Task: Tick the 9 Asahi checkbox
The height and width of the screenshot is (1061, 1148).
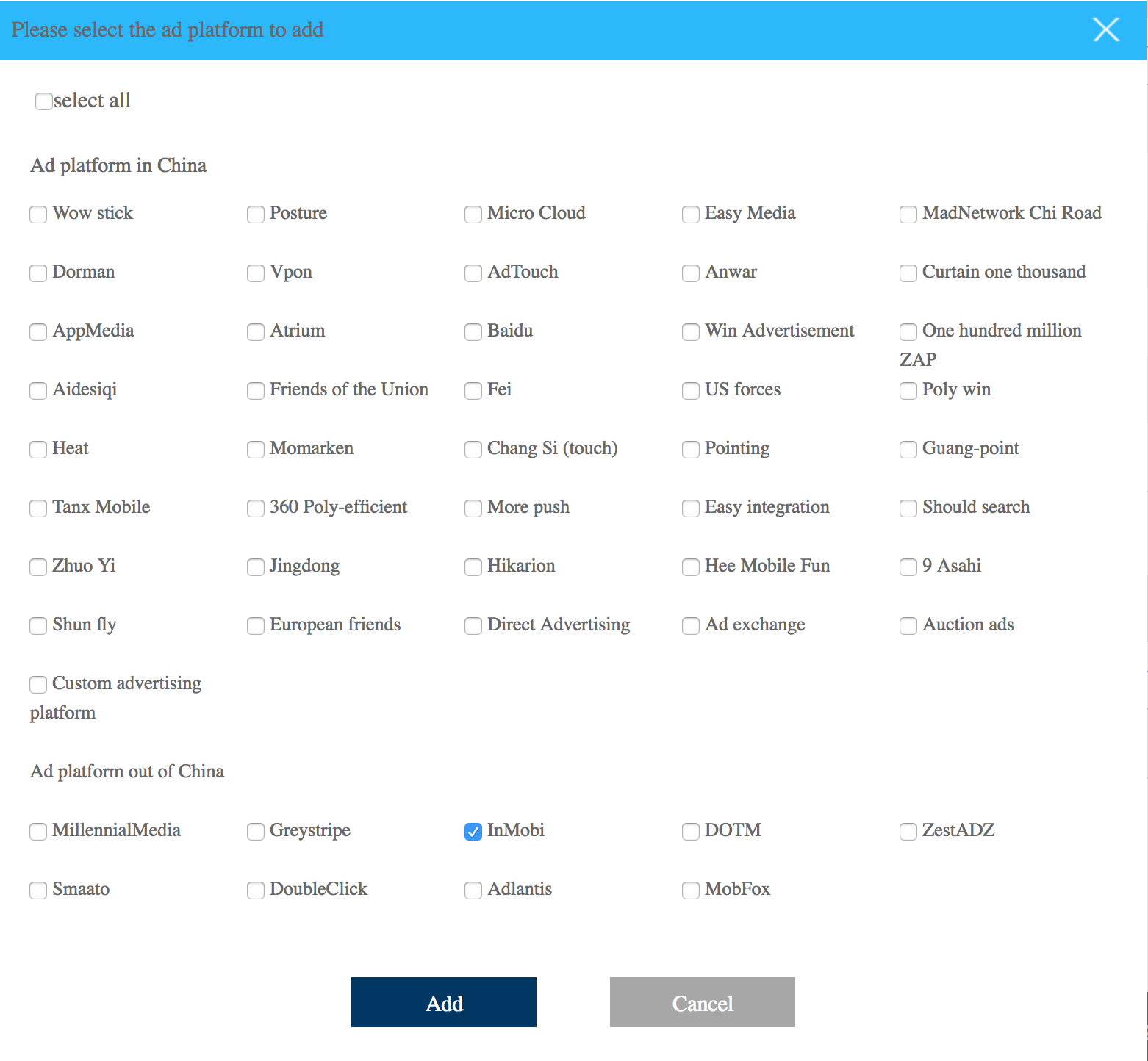Action: coord(908,567)
